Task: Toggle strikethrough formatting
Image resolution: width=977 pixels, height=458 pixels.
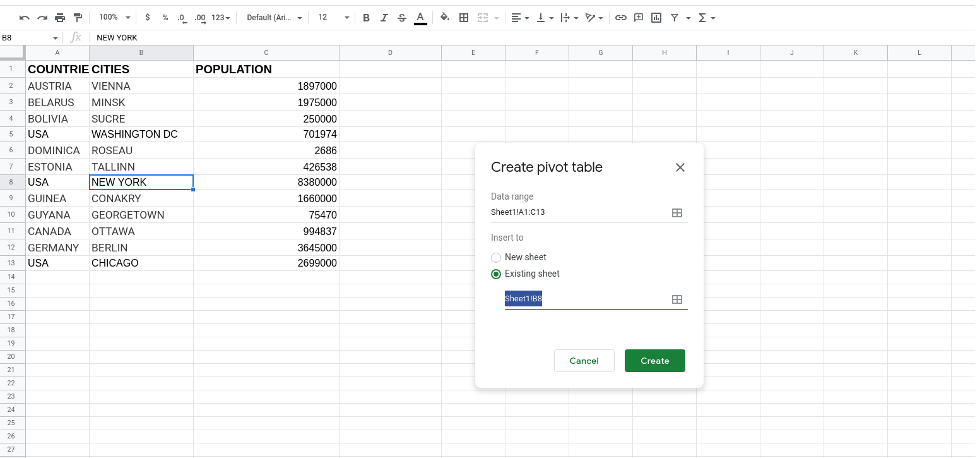Action: point(401,18)
